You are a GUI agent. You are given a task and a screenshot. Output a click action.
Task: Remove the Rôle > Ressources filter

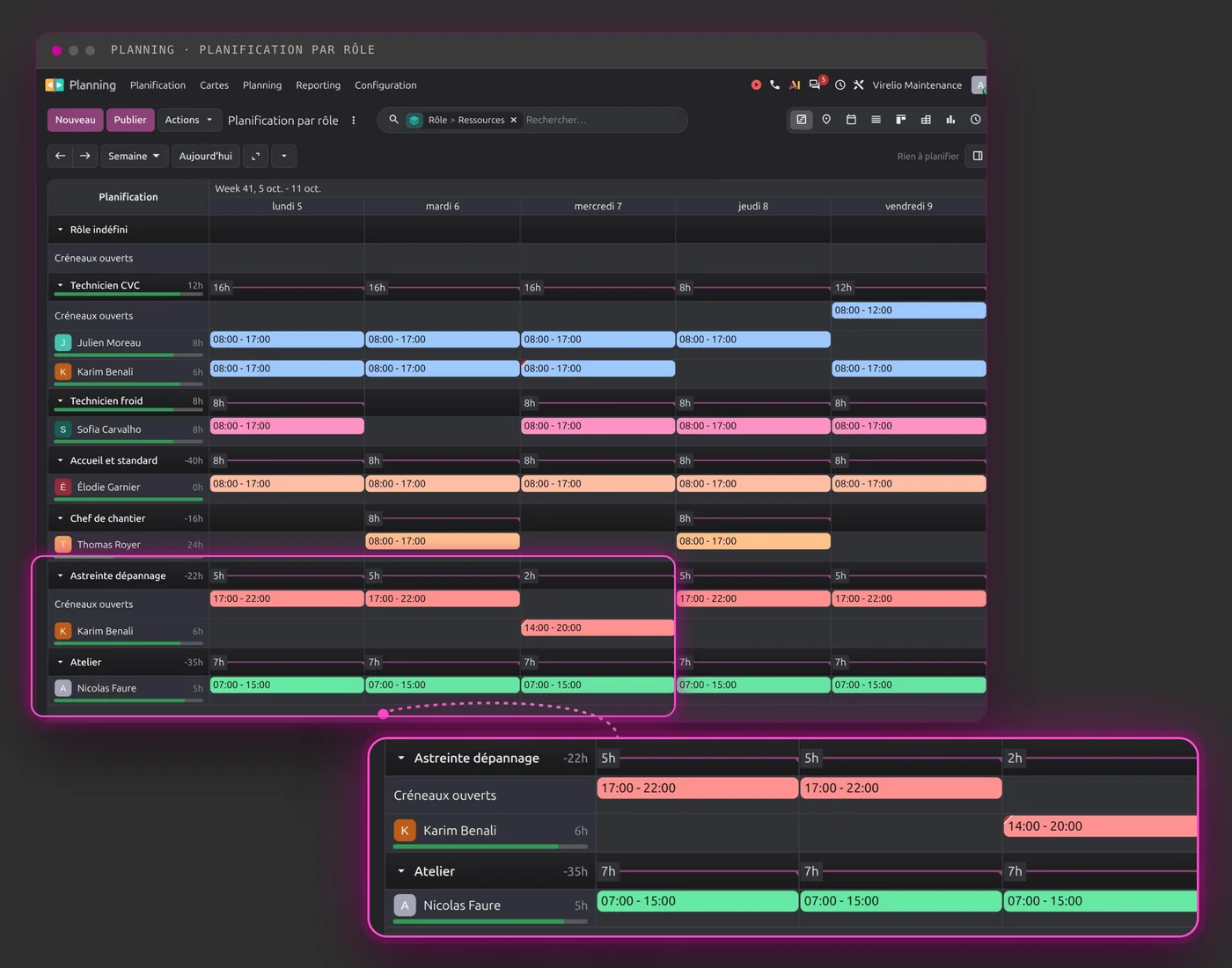tap(514, 121)
